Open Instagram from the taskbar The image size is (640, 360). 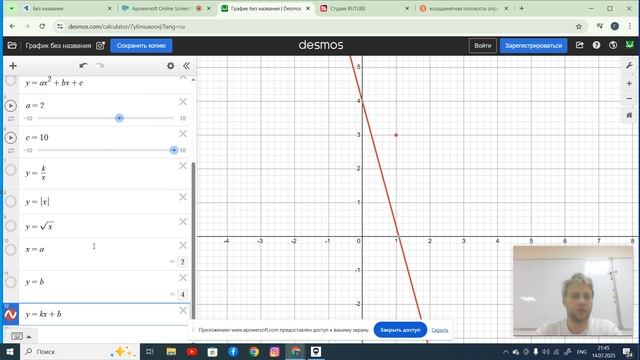pyautogui.click(x=275, y=351)
